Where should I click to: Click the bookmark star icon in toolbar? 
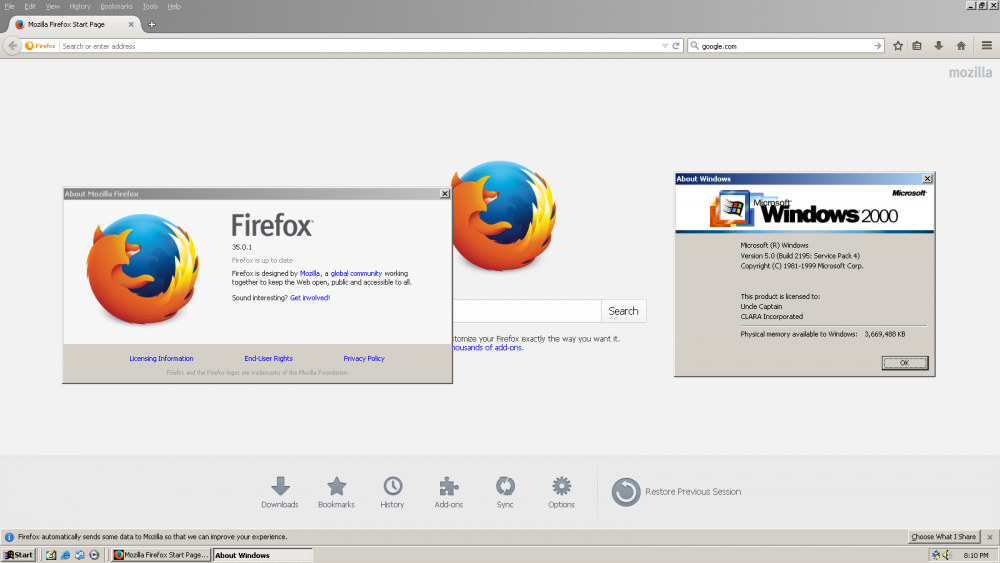click(x=898, y=46)
